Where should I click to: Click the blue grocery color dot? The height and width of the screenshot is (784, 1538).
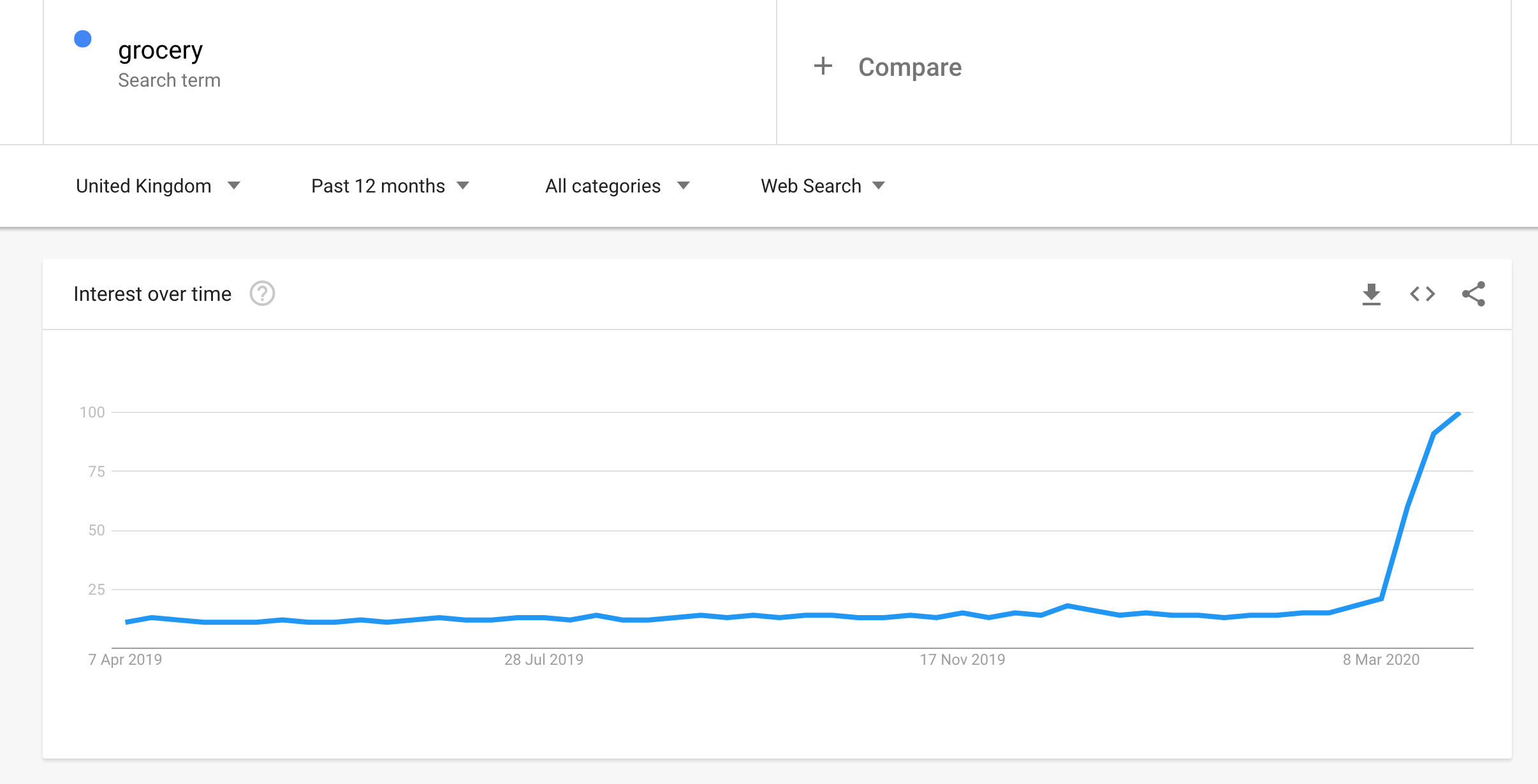(83, 39)
